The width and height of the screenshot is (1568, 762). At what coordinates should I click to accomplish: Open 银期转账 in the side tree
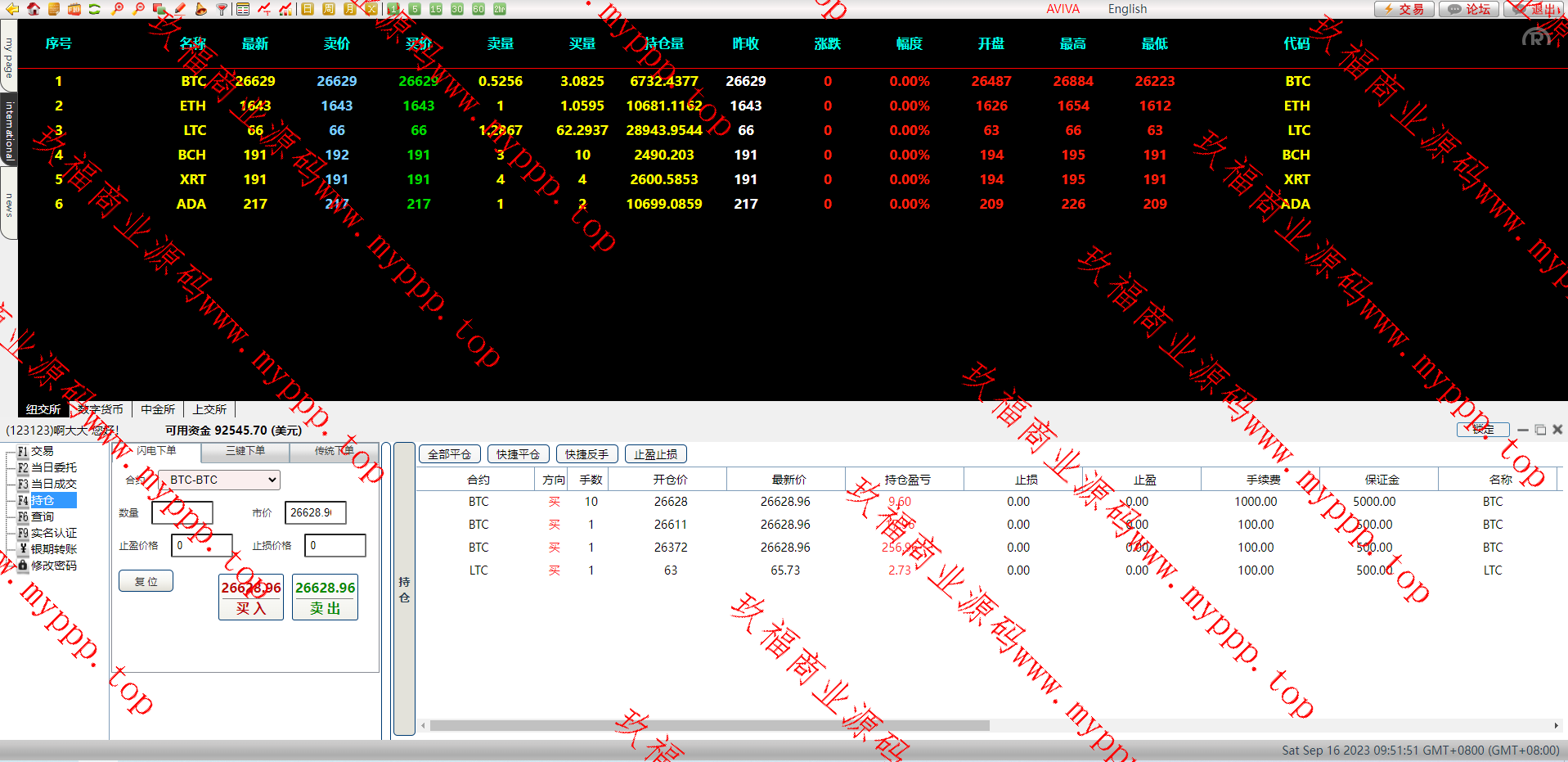(x=53, y=549)
